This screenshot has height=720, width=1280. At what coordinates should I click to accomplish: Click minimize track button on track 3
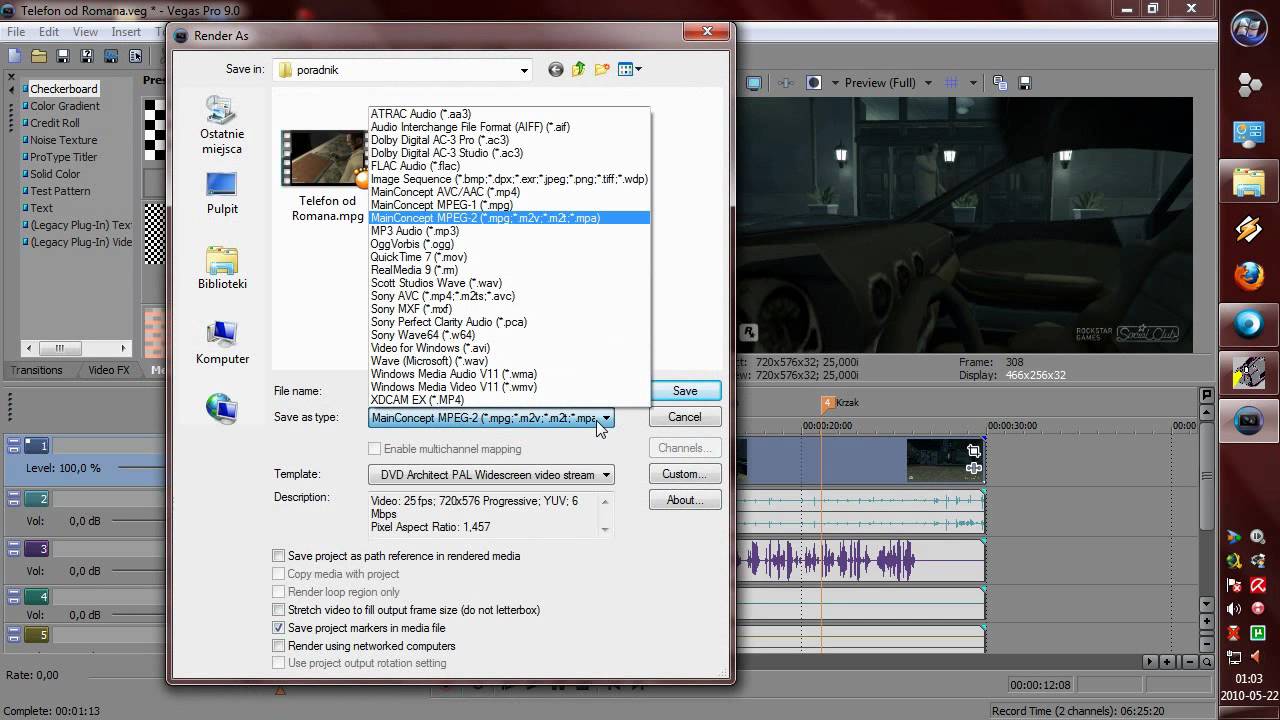point(14,549)
